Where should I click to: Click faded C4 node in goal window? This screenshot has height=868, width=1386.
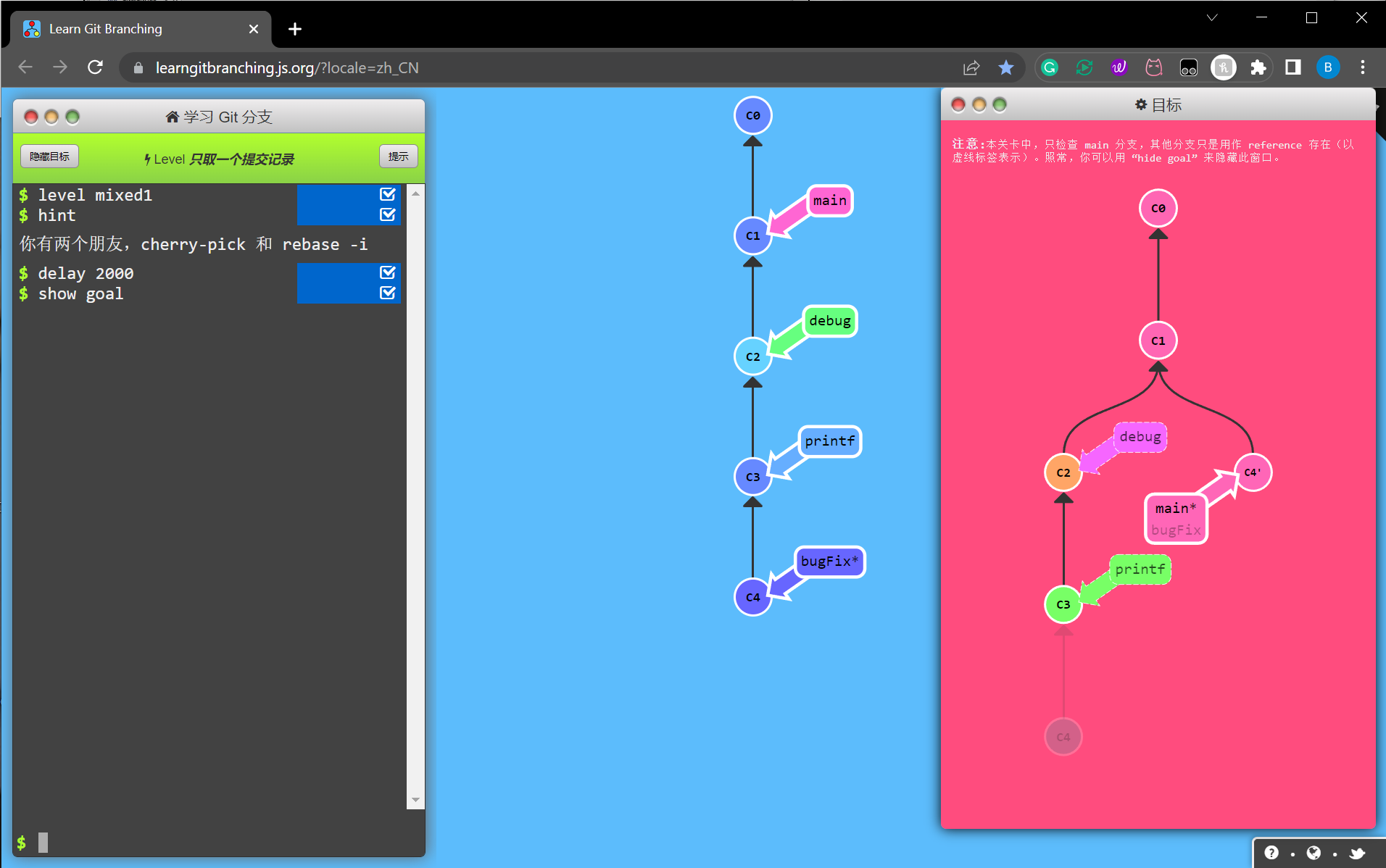tap(1063, 737)
